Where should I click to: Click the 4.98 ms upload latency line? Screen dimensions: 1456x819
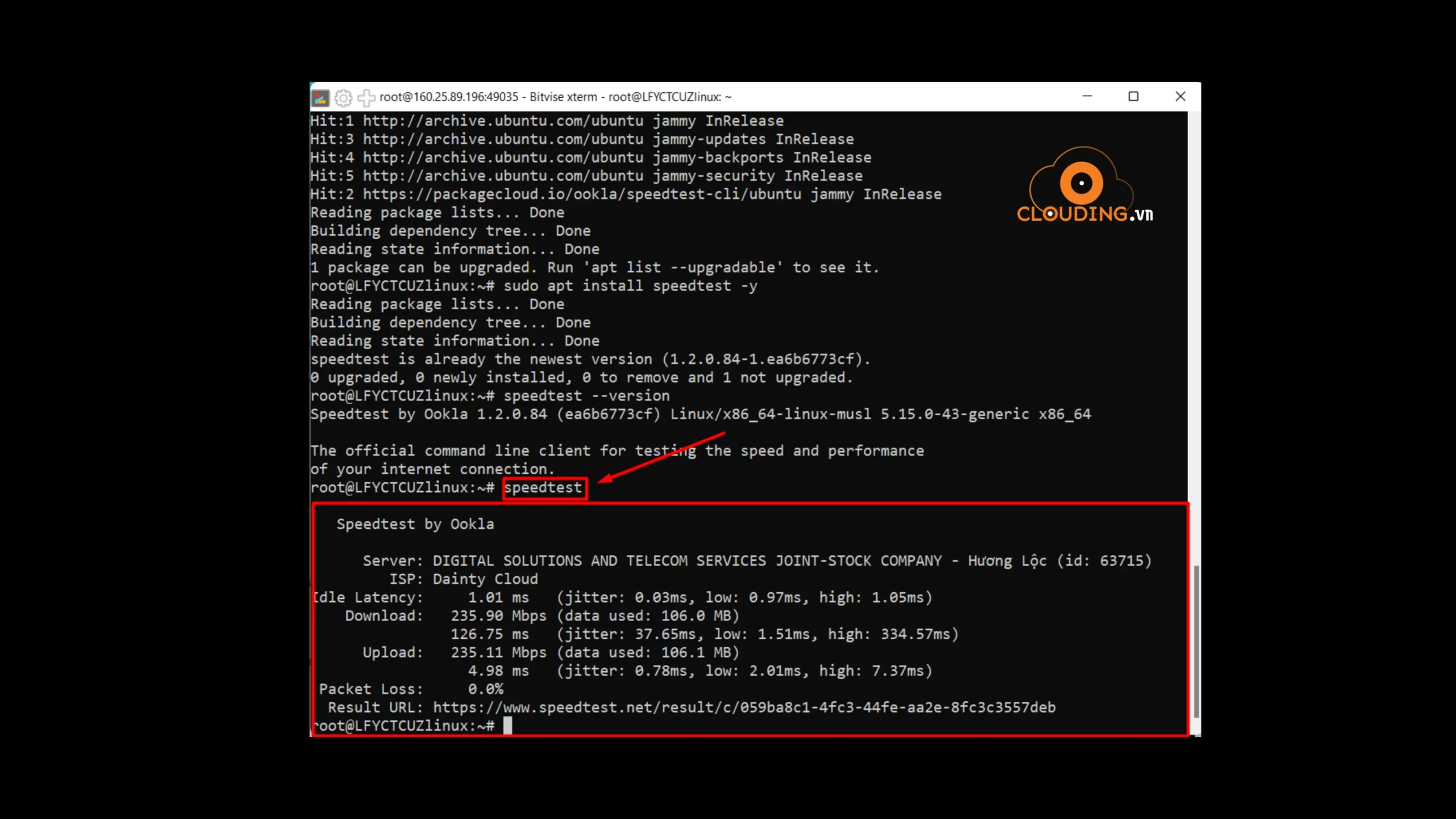(700, 671)
